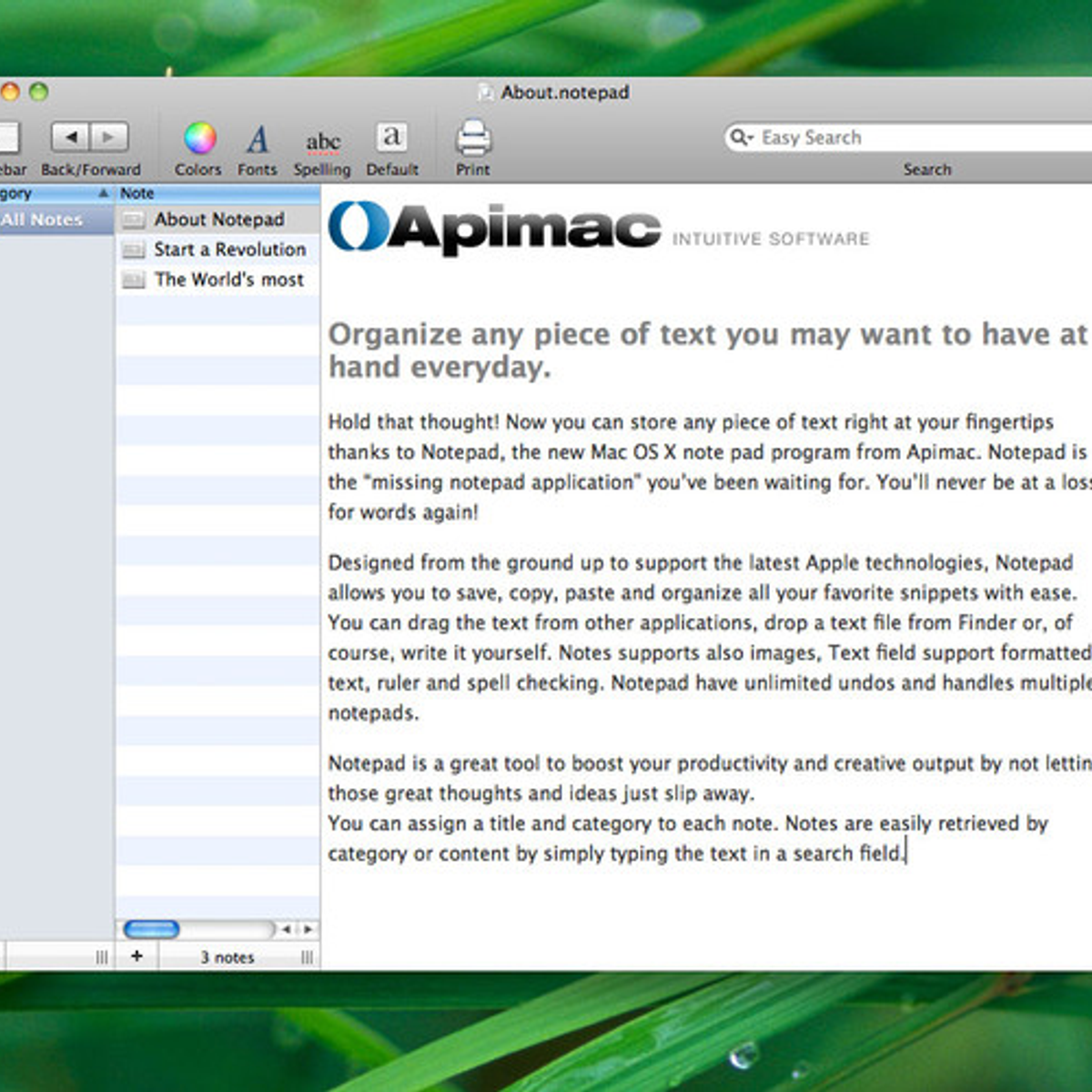Open the About Notepad note

pyautogui.click(x=218, y=219)
